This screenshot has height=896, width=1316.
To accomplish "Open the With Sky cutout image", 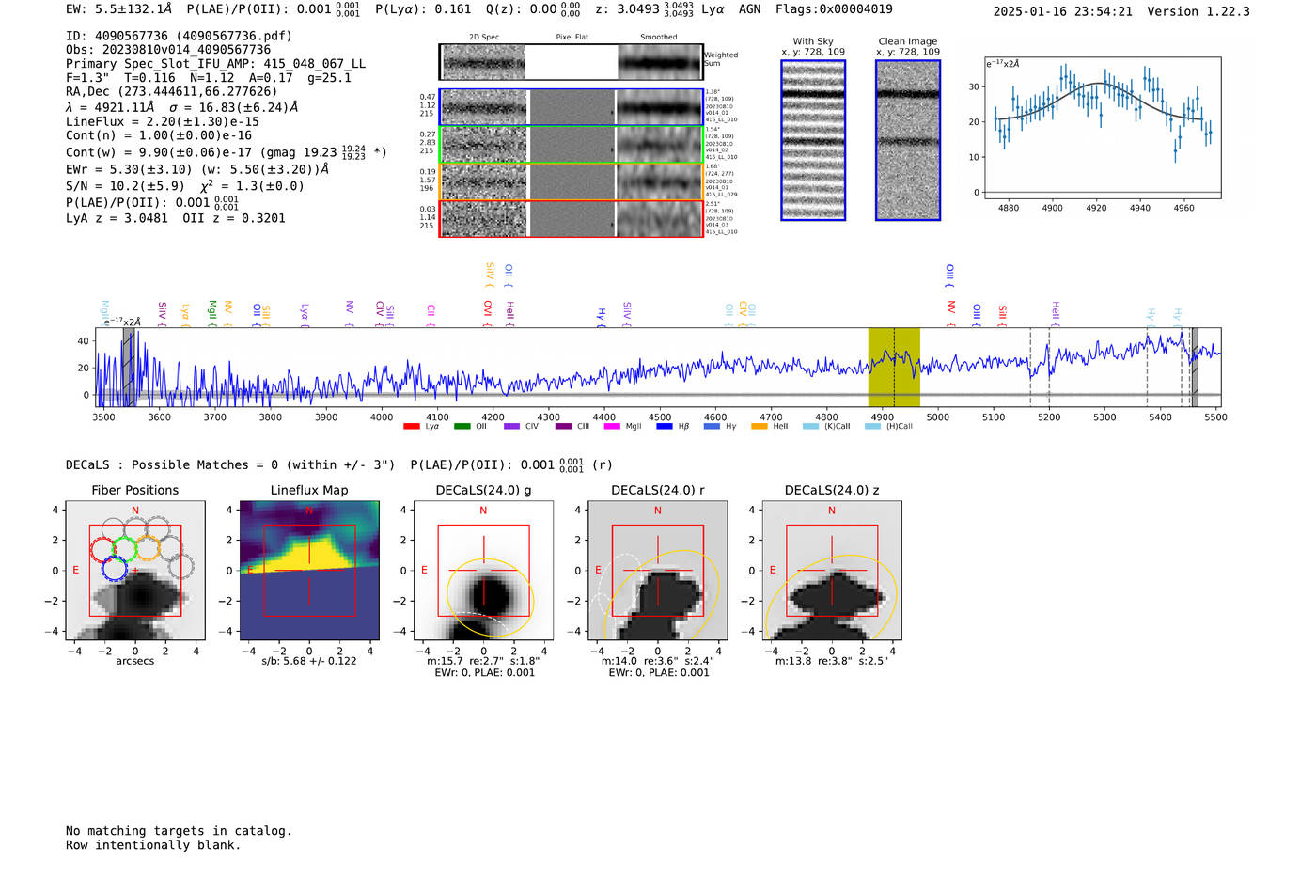I will [x=813, y=140].
